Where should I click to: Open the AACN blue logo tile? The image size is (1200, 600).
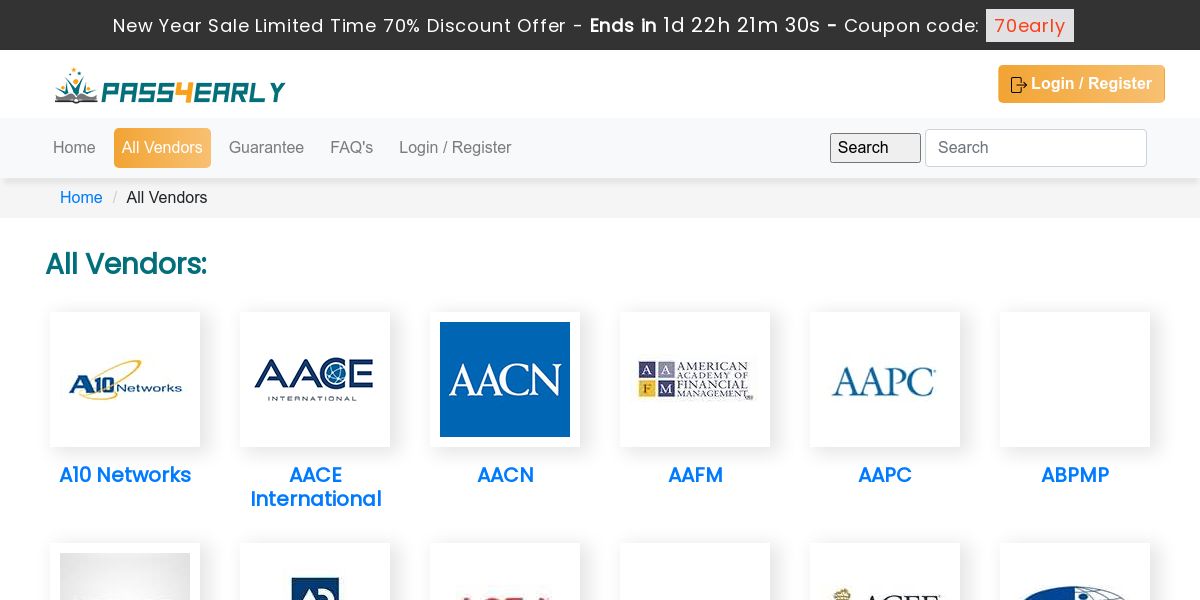(505, 379)
